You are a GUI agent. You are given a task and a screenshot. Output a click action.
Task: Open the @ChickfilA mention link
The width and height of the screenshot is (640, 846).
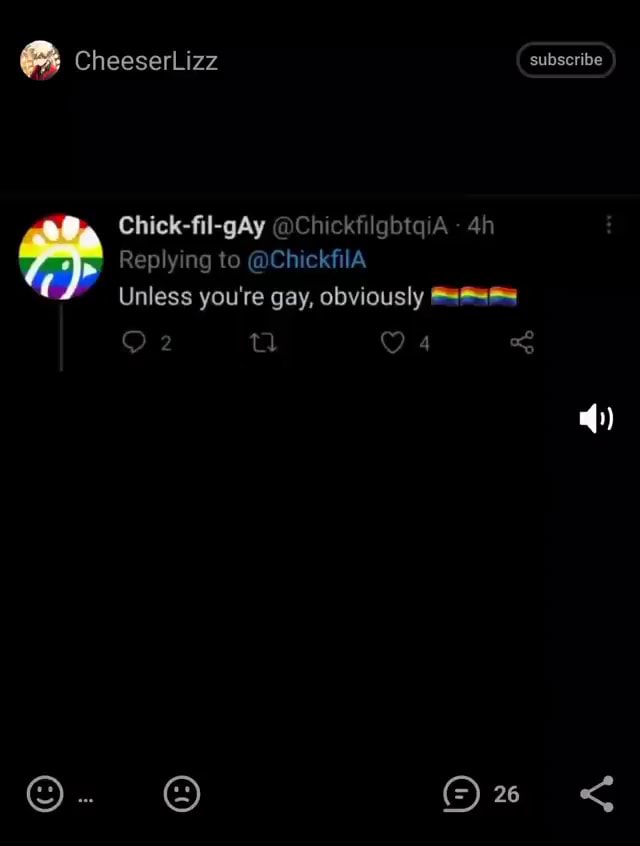tap(307, 260)
